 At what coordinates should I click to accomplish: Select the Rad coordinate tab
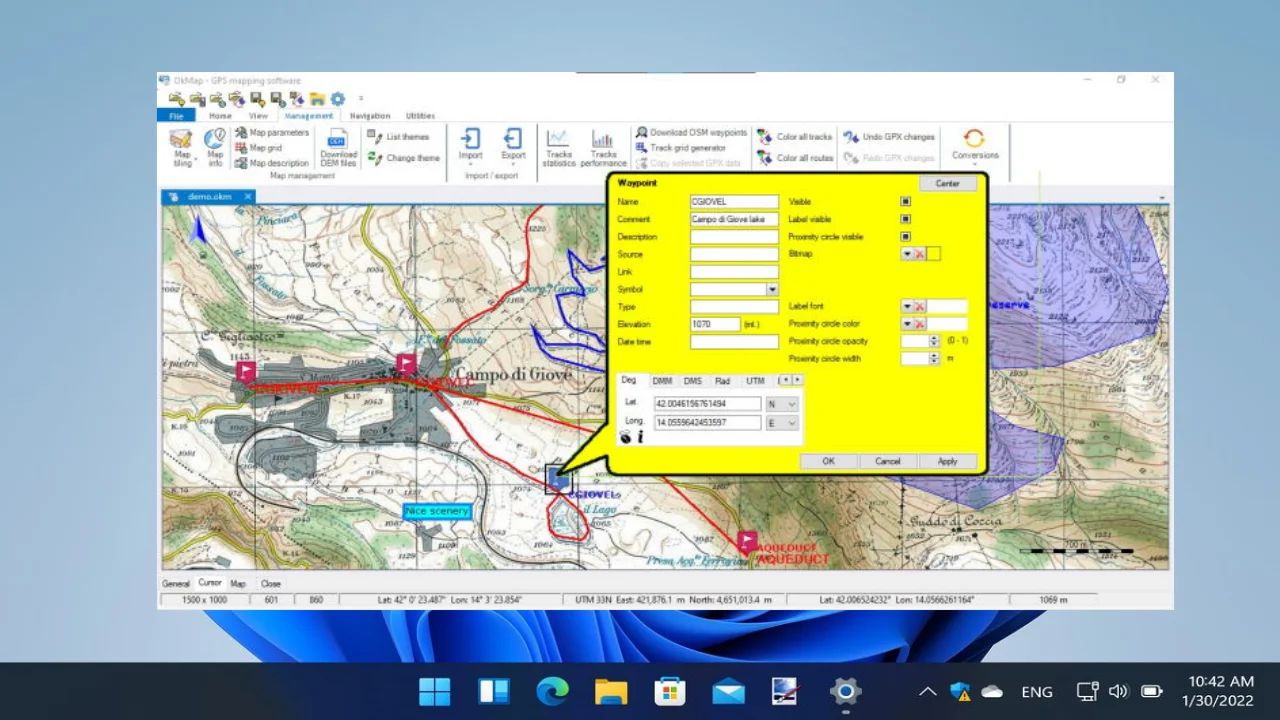[722, 381]
